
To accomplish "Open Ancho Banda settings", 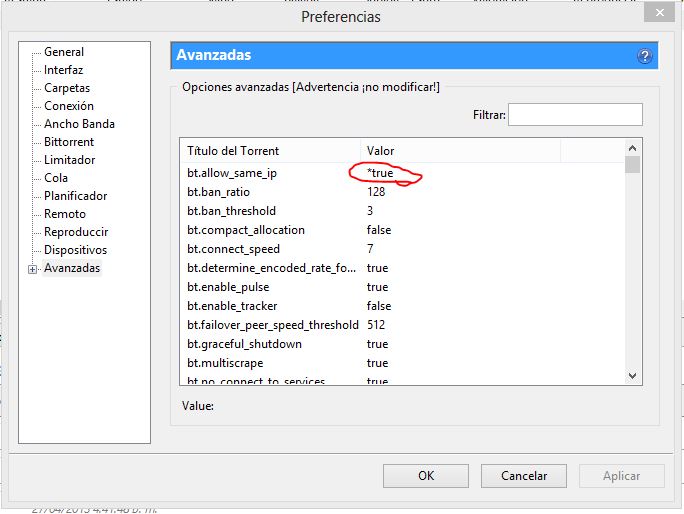I will click(x=79, y=124).
